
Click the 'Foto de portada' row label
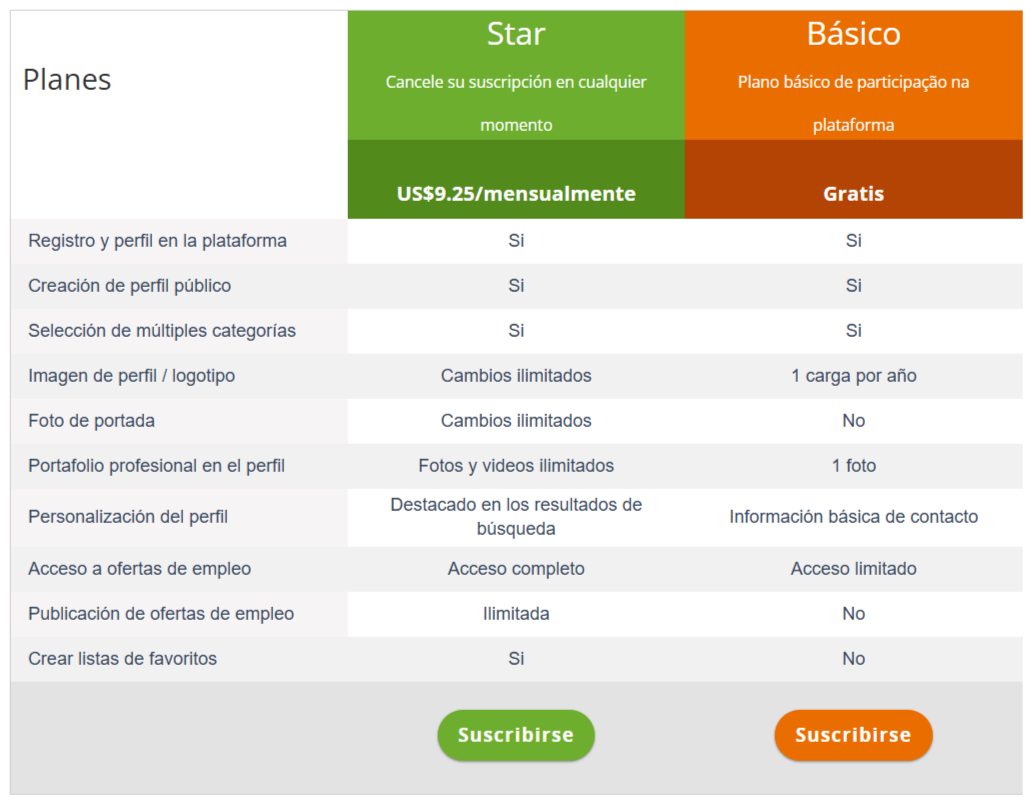(91, 421)
